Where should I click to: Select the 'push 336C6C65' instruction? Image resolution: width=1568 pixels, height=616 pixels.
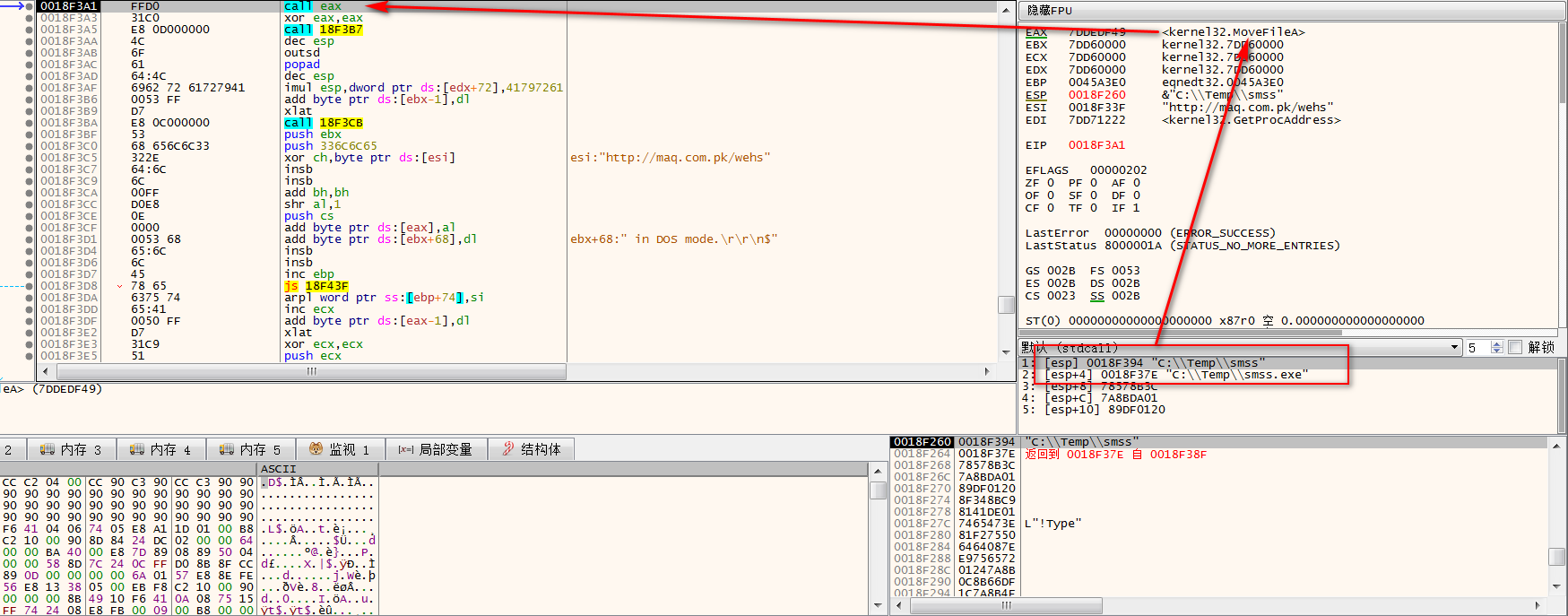pos(331,146)
